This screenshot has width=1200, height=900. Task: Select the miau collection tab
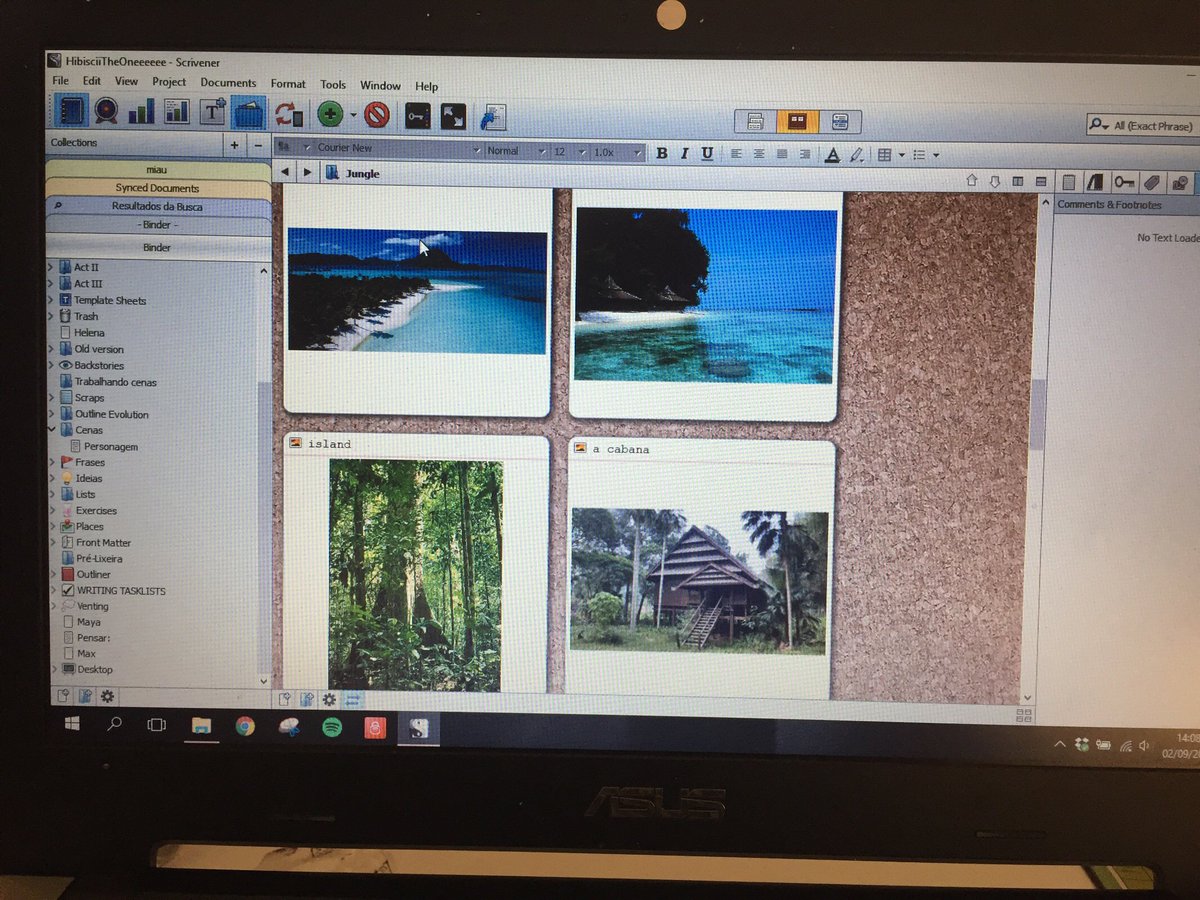156,171
